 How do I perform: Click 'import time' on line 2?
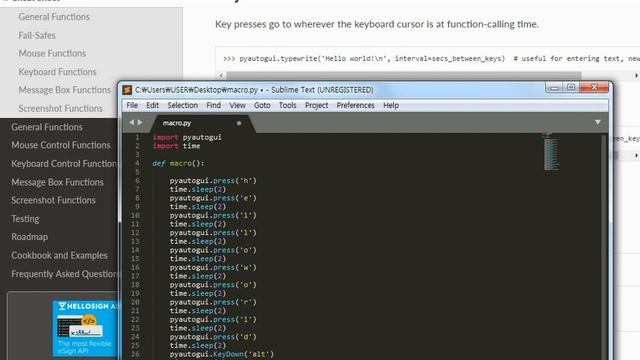176,146
